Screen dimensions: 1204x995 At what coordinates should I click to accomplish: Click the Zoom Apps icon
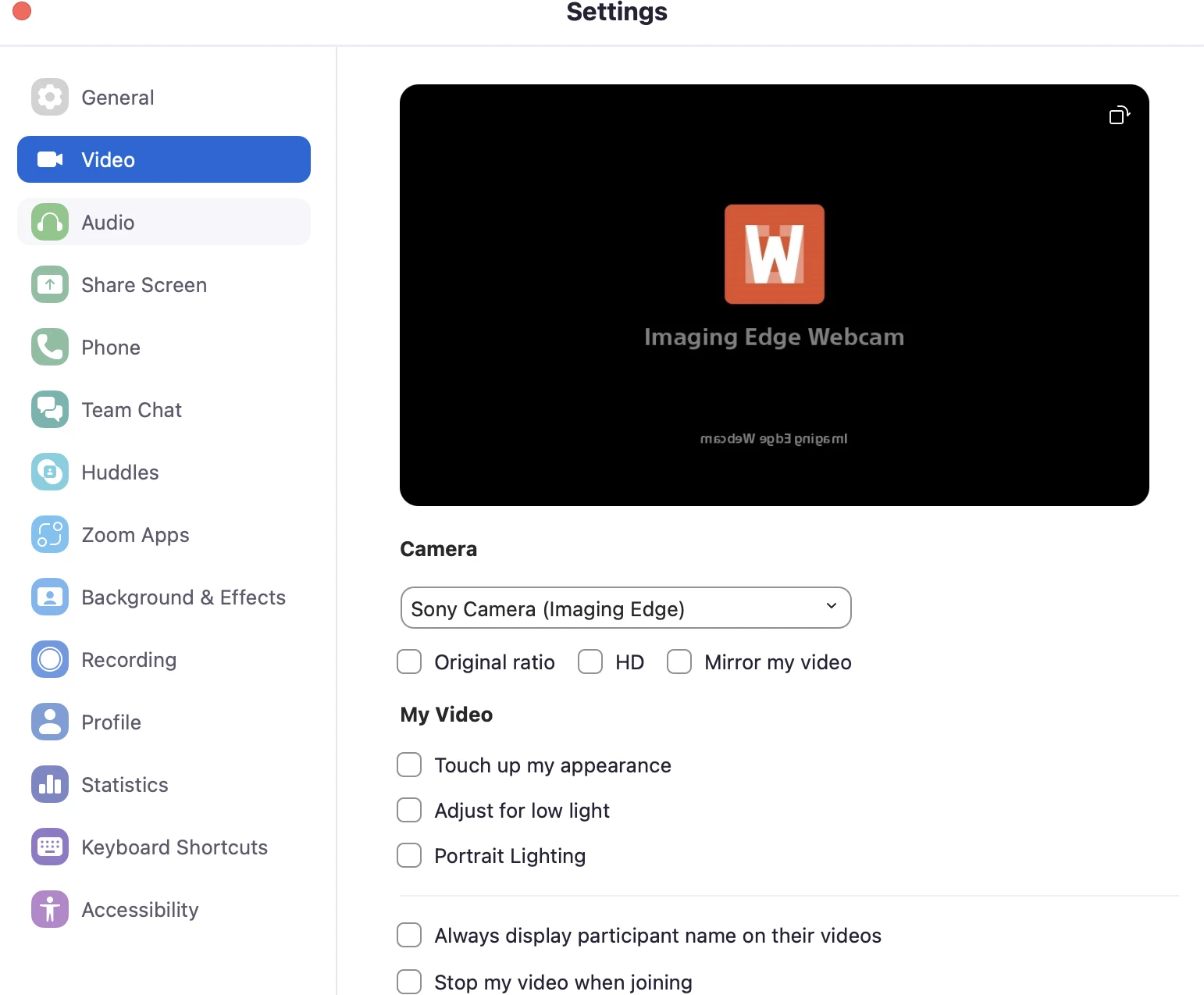(x=50, y=534)
